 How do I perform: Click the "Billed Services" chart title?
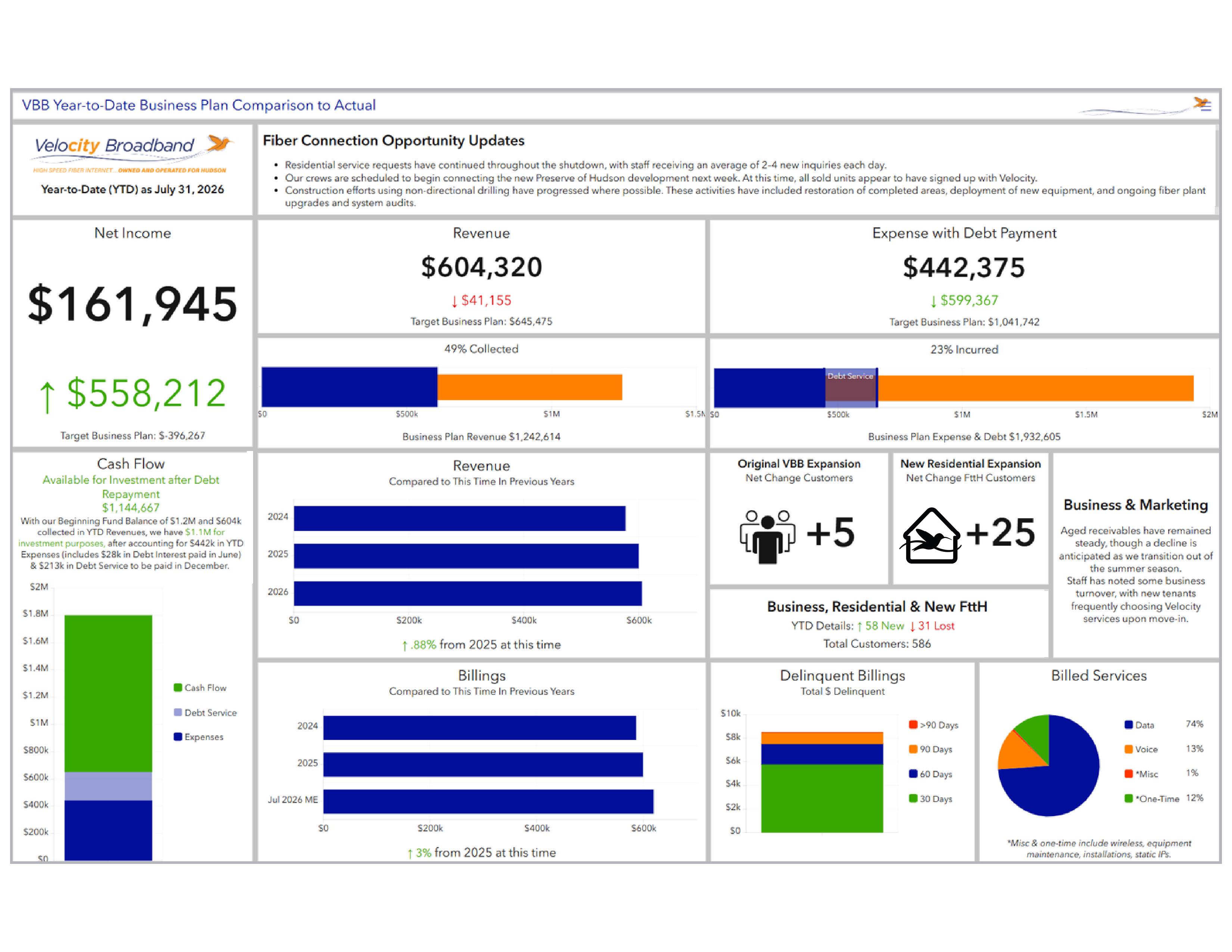coord(1099,676)
